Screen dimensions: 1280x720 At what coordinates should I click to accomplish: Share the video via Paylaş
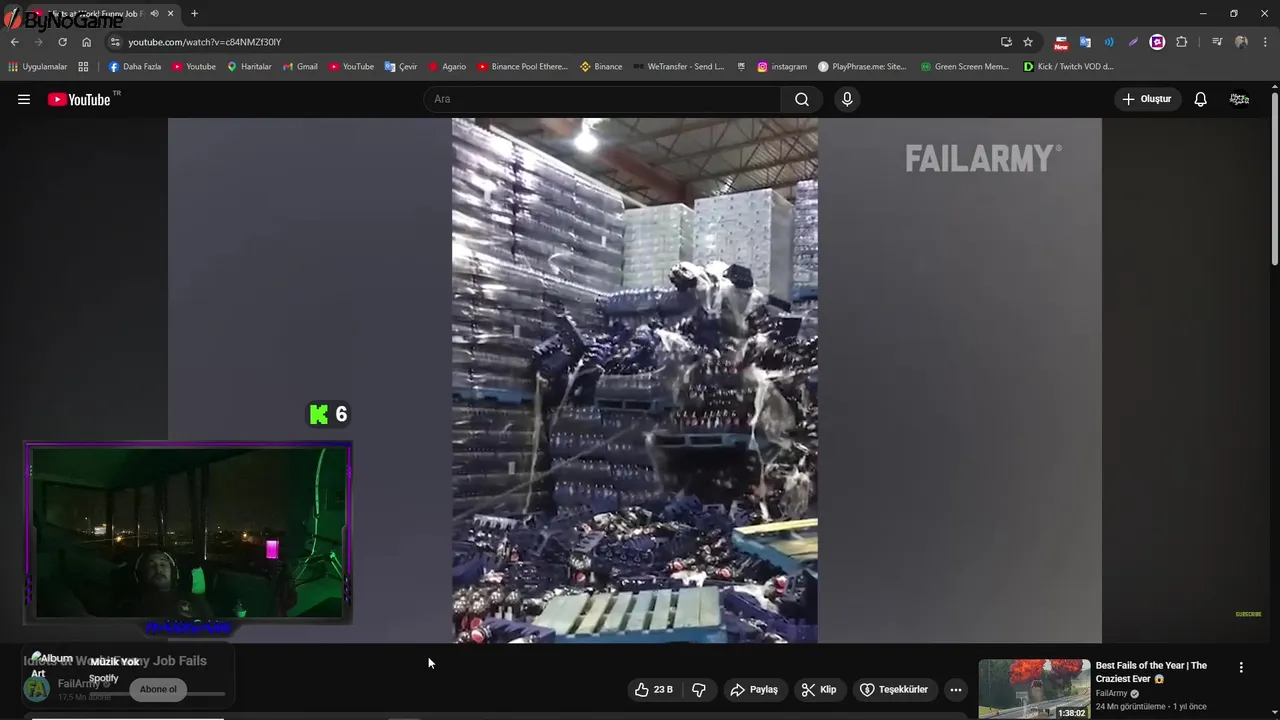pos(754,690)
